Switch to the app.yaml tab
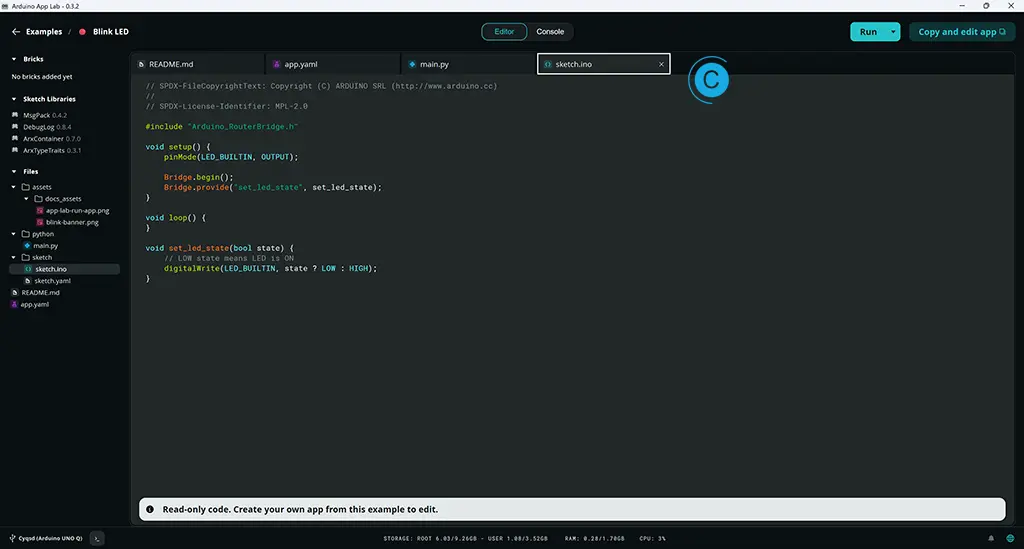Screen dimensions: 1024x549 [x=333, y=64]
